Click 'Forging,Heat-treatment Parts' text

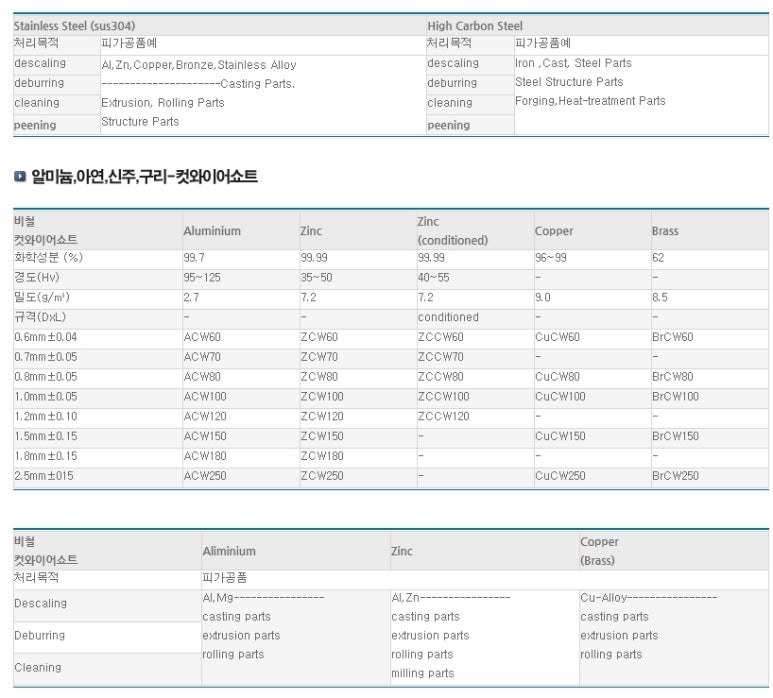(590, 101)
